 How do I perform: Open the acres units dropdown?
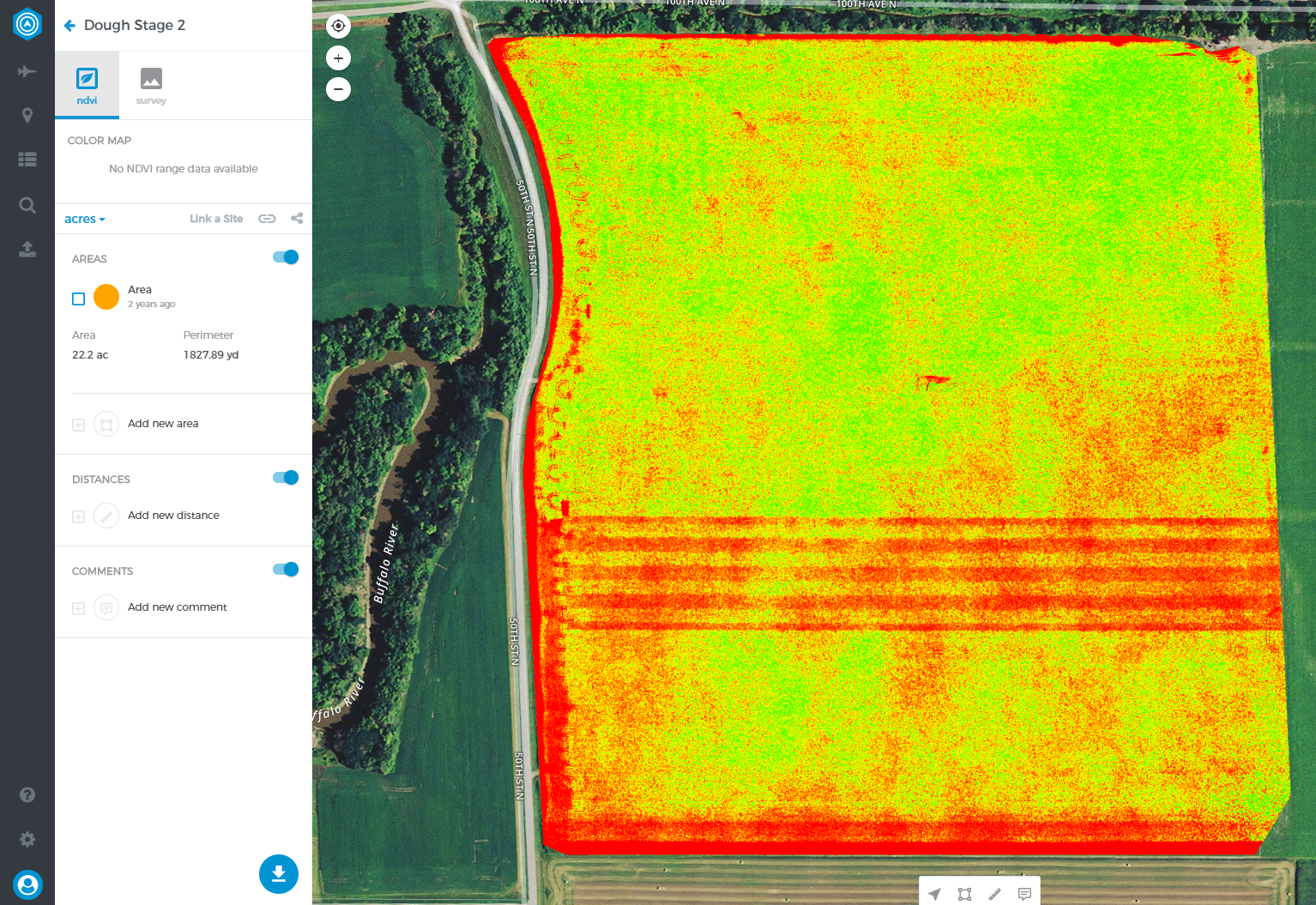[84, 219]
